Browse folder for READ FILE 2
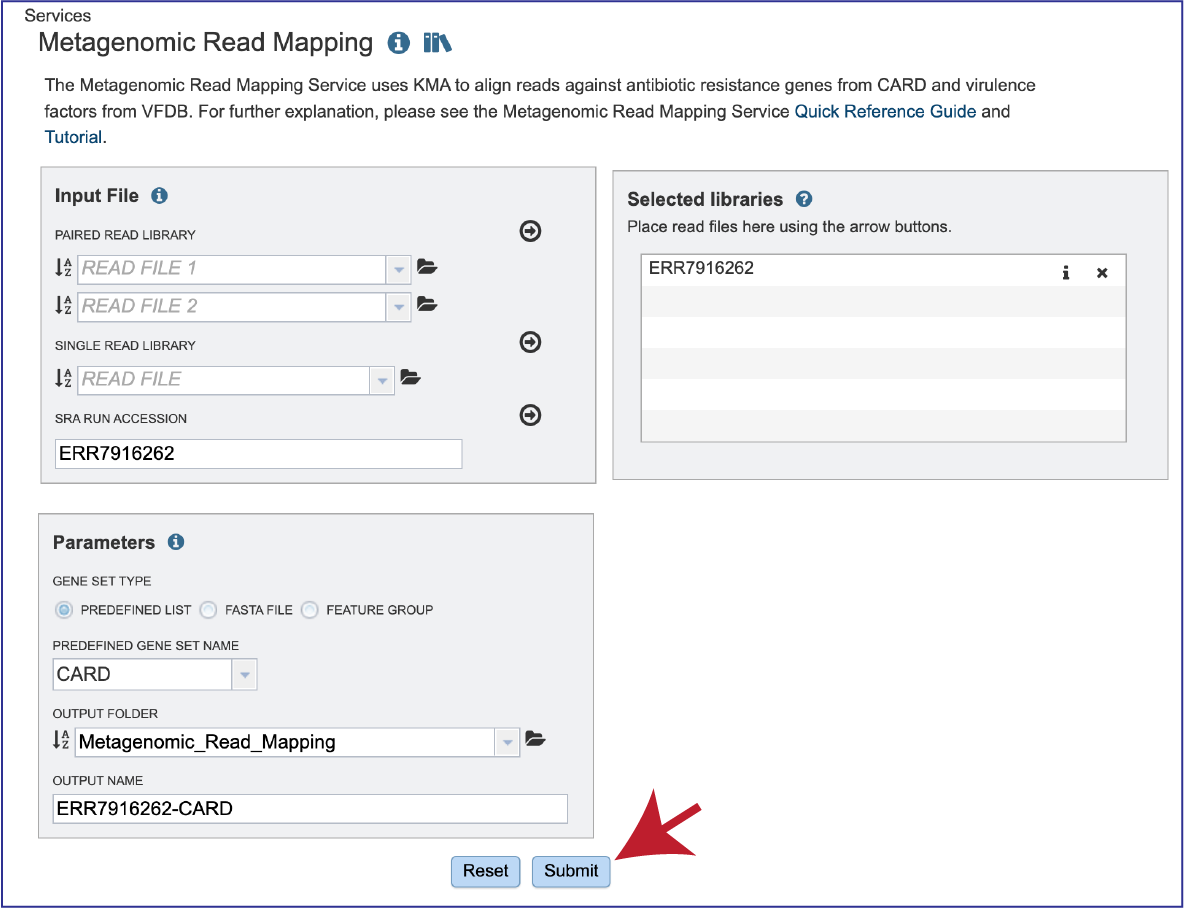Screen dimensions: 1184x908 [x=427, y=304]
